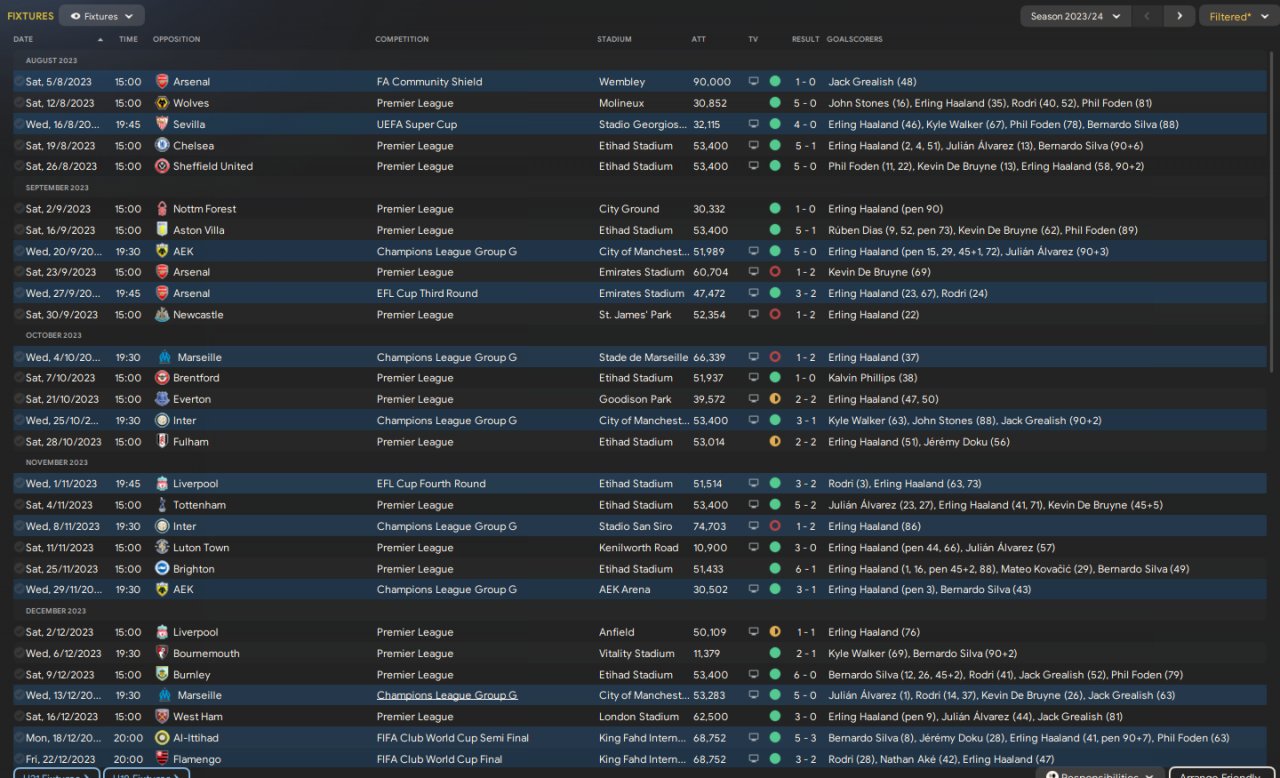
Task: Click the Flamengo club badge
Action: 162,759
